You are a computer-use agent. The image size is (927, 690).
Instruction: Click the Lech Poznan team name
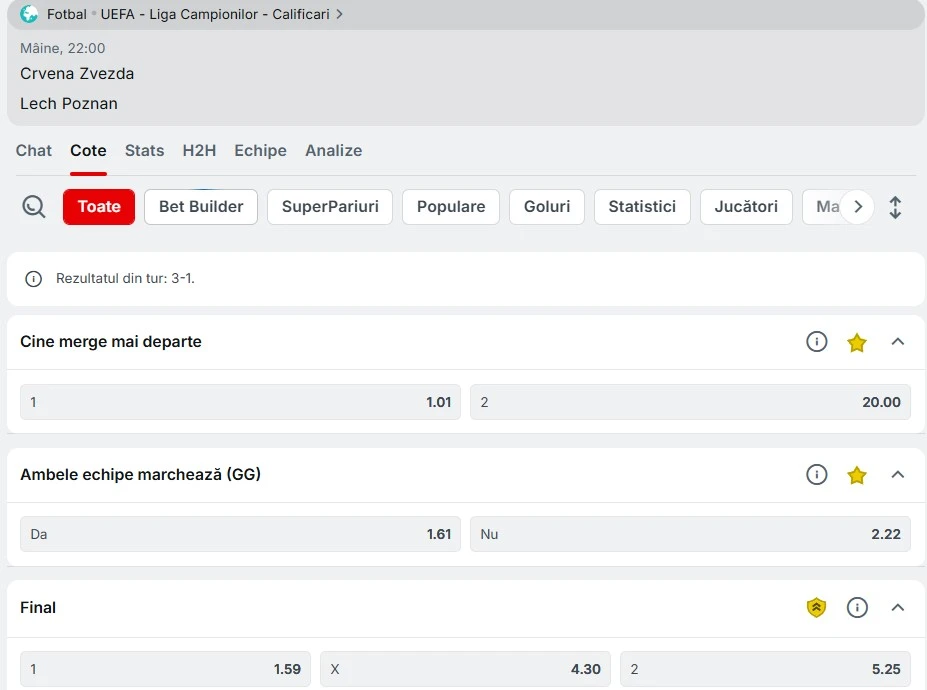69,104
